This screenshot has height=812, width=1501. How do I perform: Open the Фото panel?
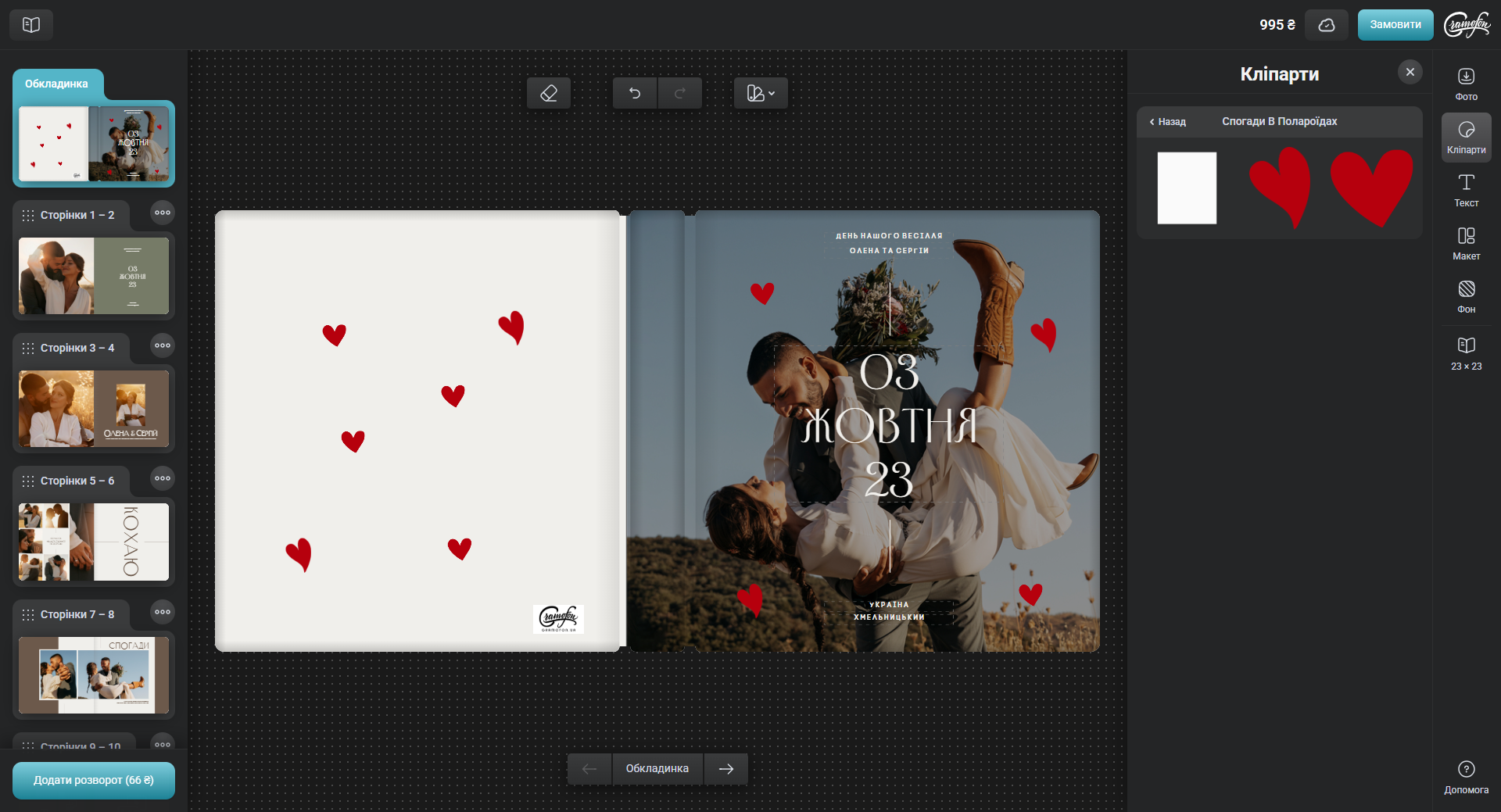[x=1466, y=84]
